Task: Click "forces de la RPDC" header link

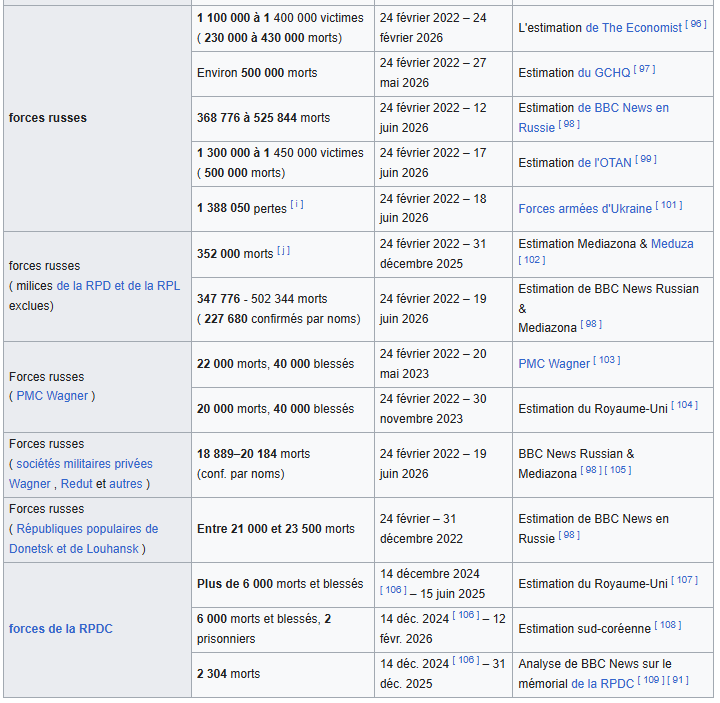Action: (x=61, y=629)
